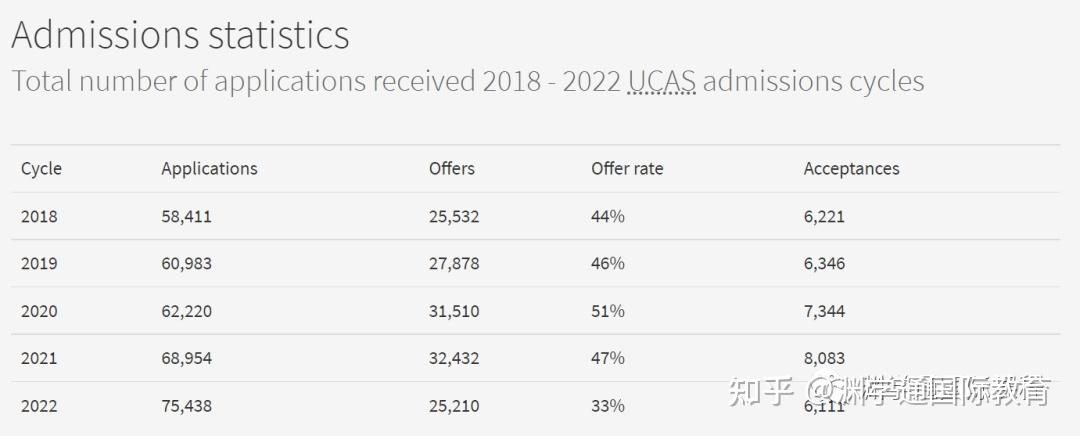This screenshot has height=436, width=1080.
Task: Click the 2018 cycle row label
Action: click(x=39, y=216)
